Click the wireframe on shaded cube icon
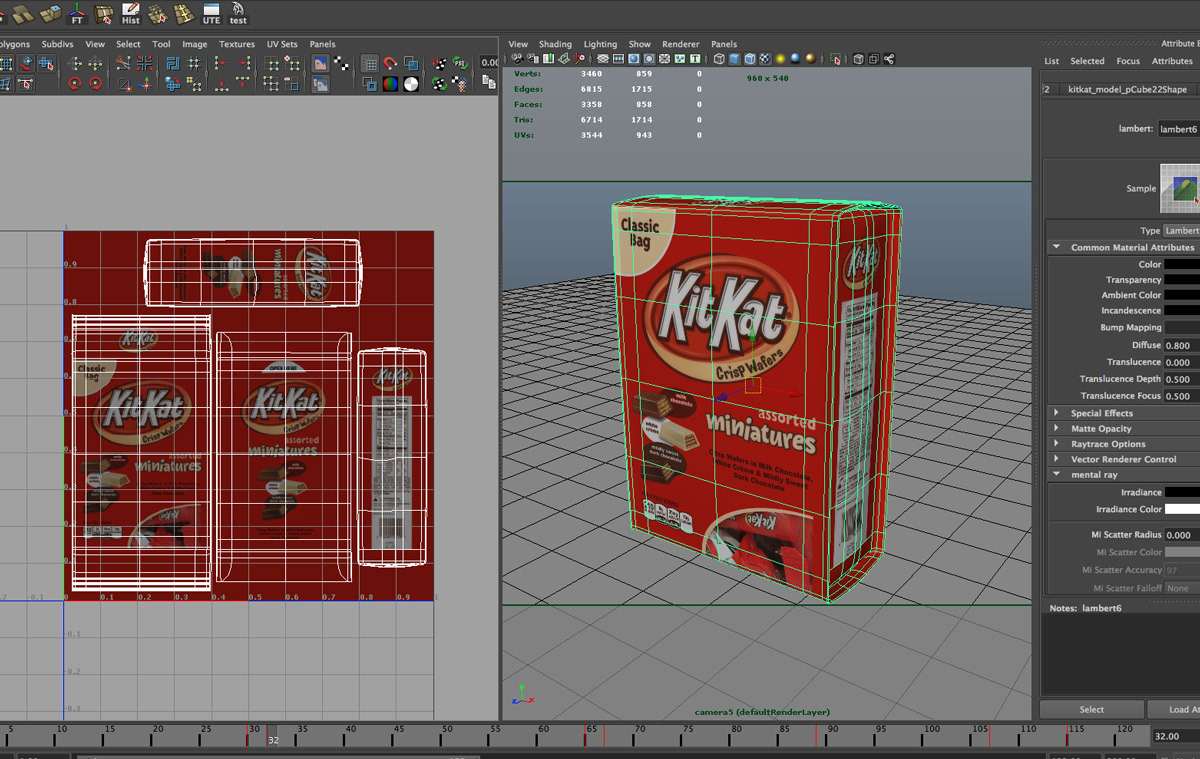Viewport: 1200px width, 759px height. click(749, 59)
